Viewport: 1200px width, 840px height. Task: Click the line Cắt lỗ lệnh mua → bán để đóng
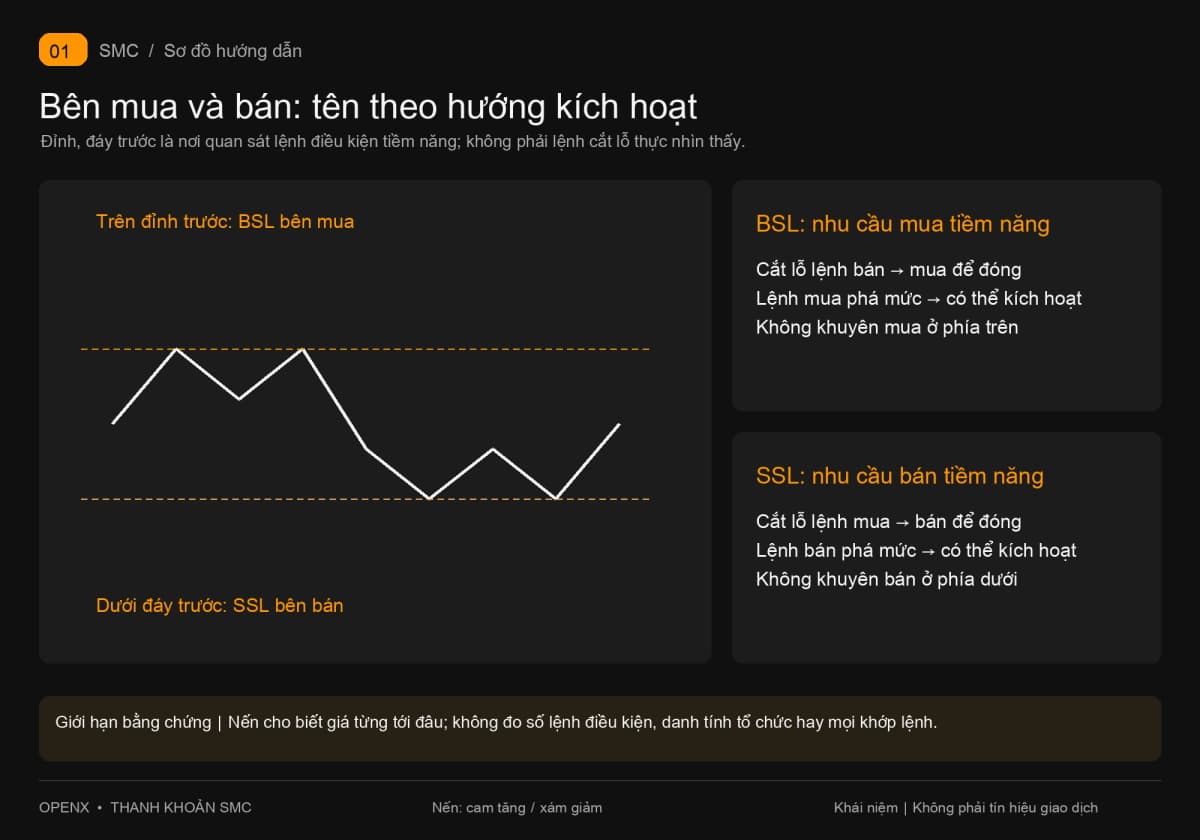[889, 521]
